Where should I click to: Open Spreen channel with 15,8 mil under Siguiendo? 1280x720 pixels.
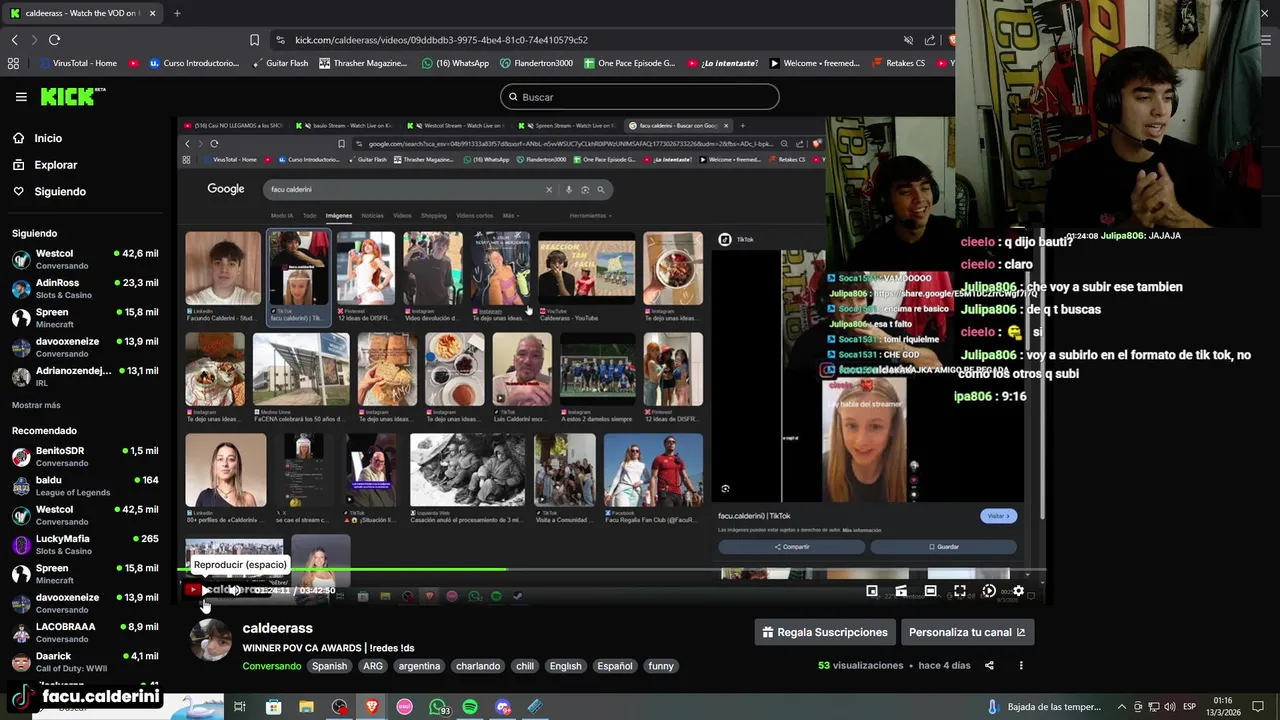85,318
